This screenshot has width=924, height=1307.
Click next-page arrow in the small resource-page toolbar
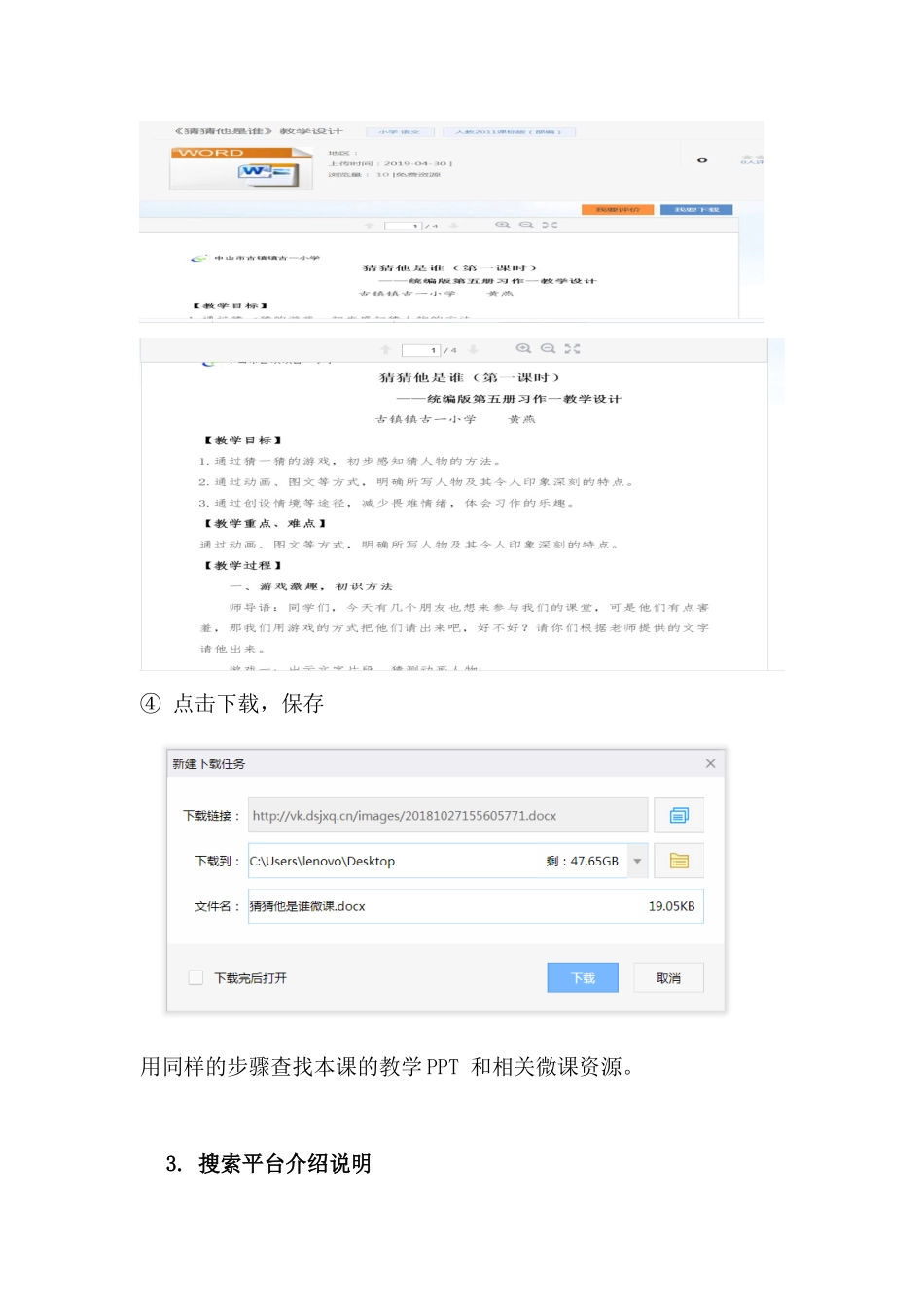[x=452, y=226]
